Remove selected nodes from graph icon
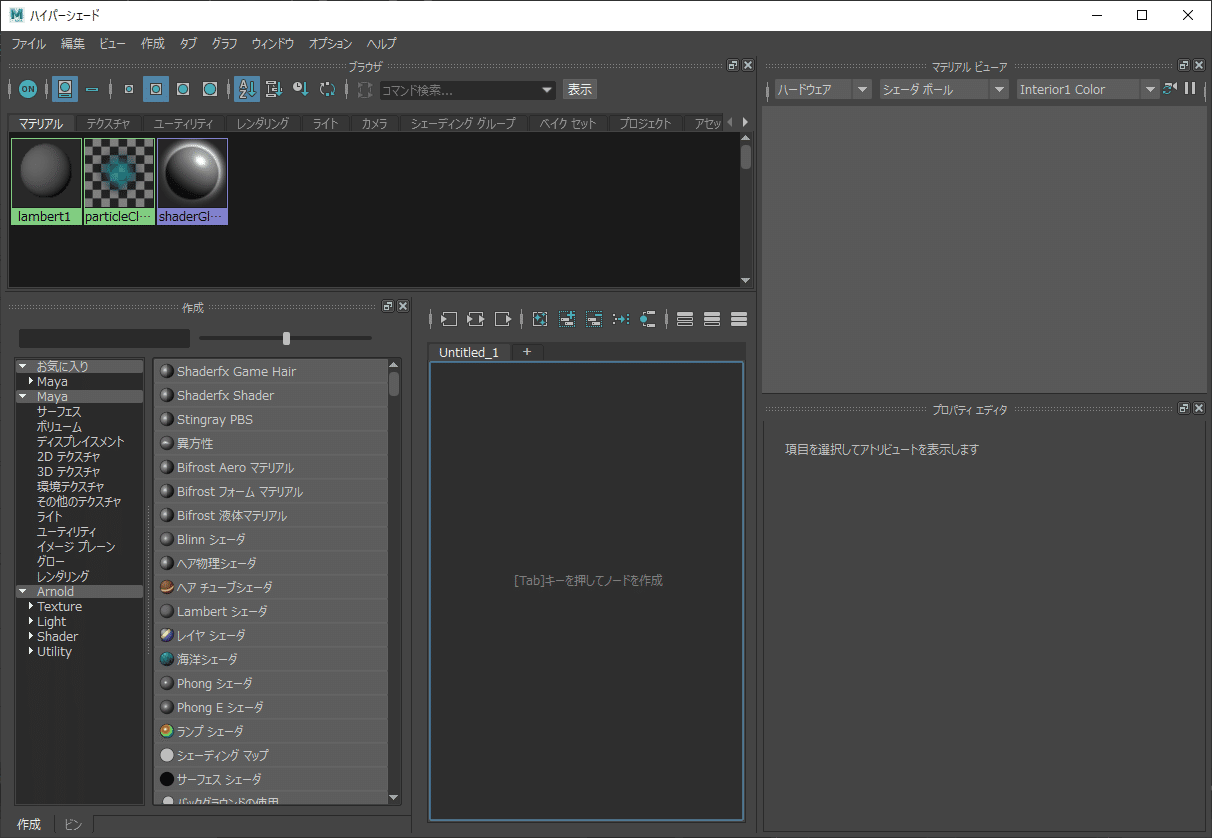This screenshot has width=1212, height=838. (594, 319)
